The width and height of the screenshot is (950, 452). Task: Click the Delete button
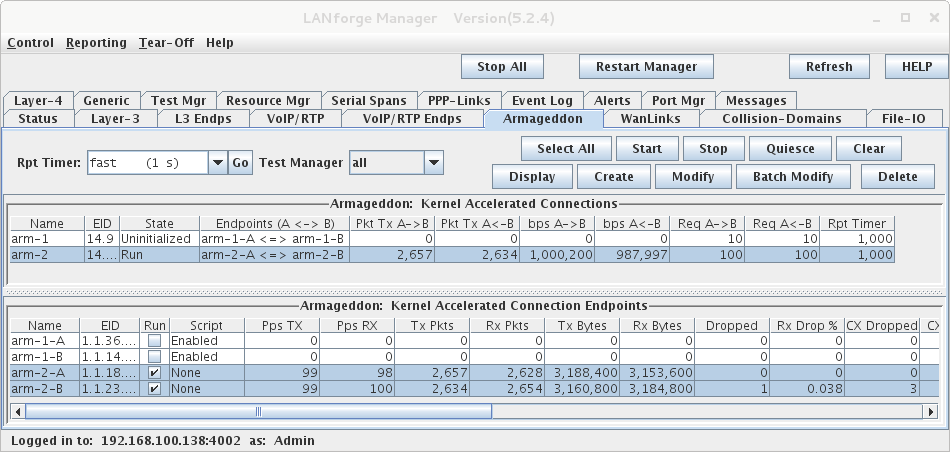898,177
